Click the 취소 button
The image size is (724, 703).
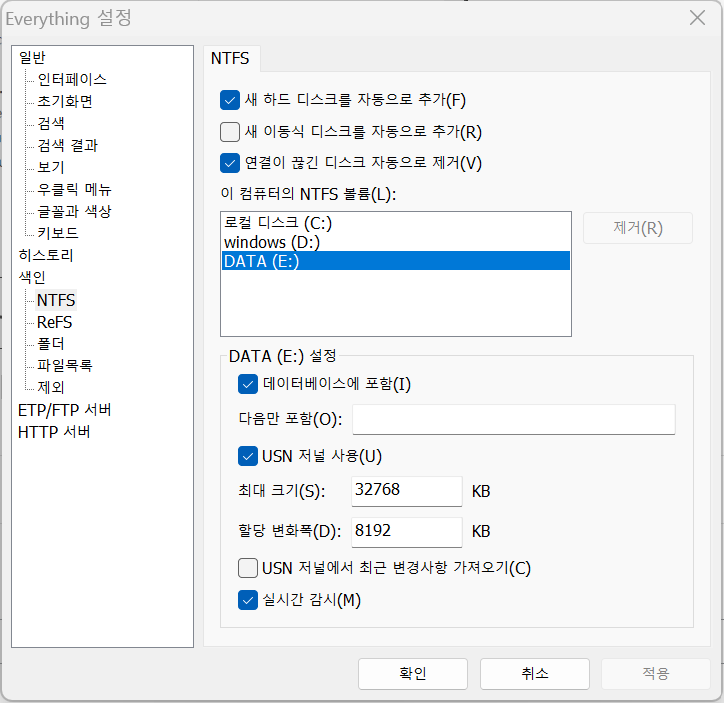point(535,674)
